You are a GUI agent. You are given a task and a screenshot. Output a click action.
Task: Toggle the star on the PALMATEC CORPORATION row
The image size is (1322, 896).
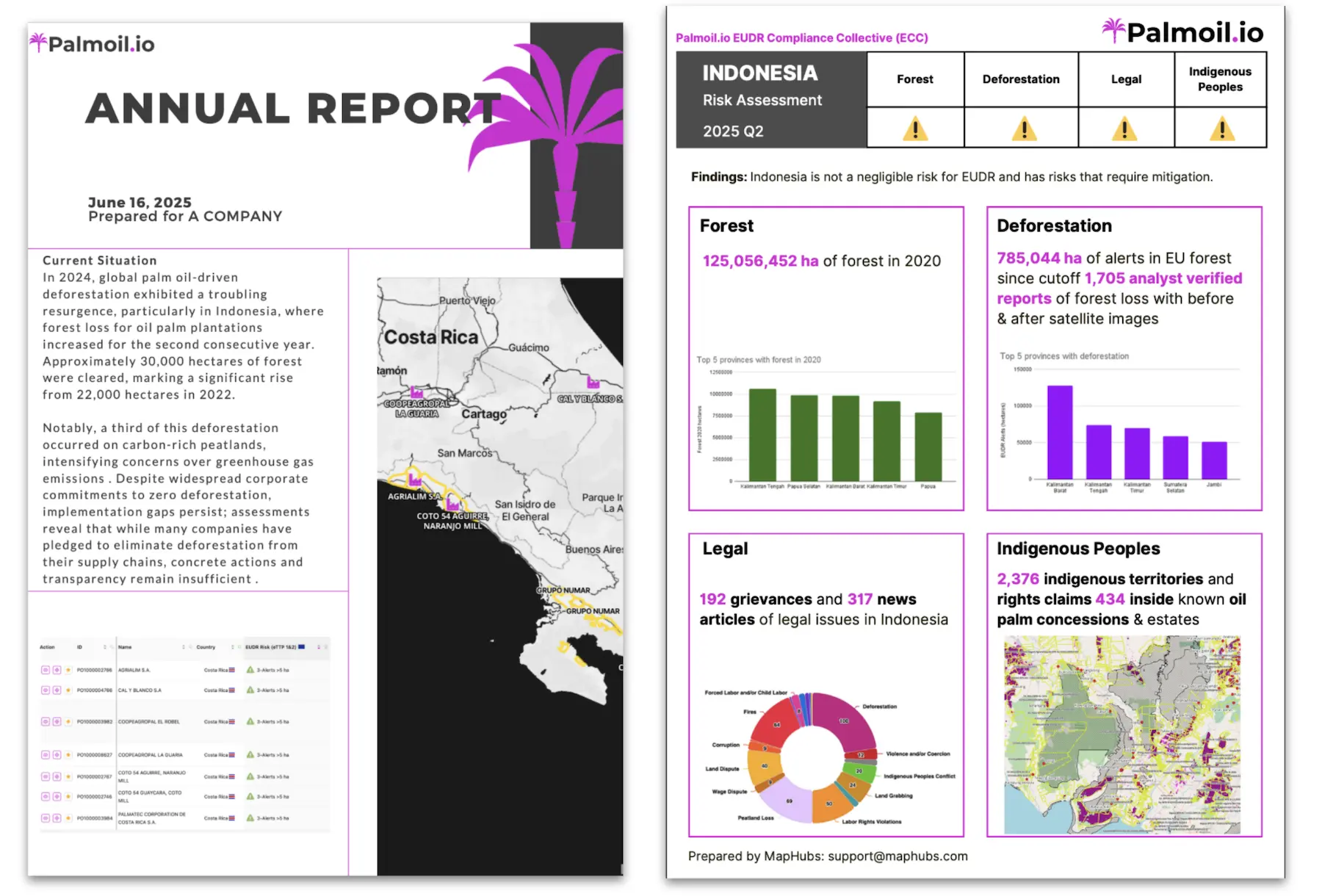click(68, 818)
